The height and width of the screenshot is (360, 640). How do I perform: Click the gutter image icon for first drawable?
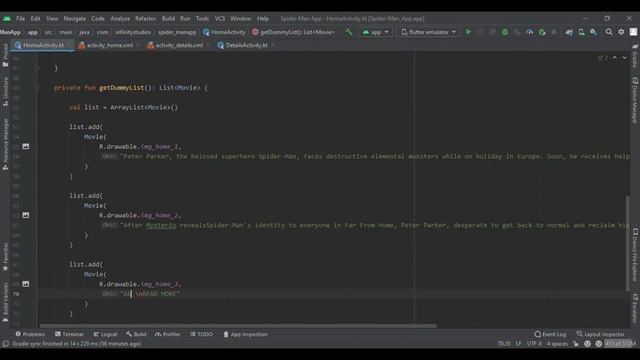tap(26, 146)
